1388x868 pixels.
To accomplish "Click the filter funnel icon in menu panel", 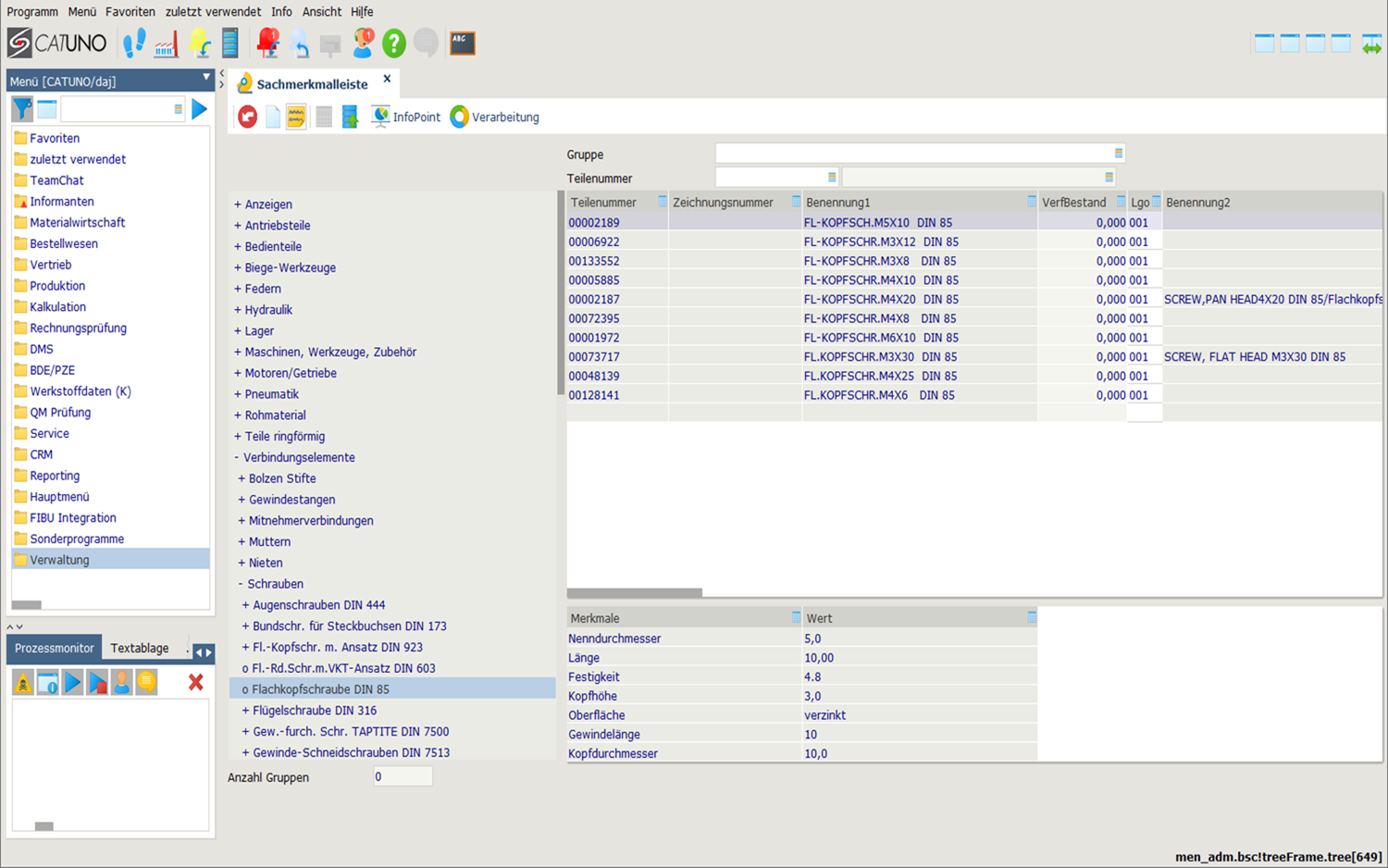I will pos(22,109).
